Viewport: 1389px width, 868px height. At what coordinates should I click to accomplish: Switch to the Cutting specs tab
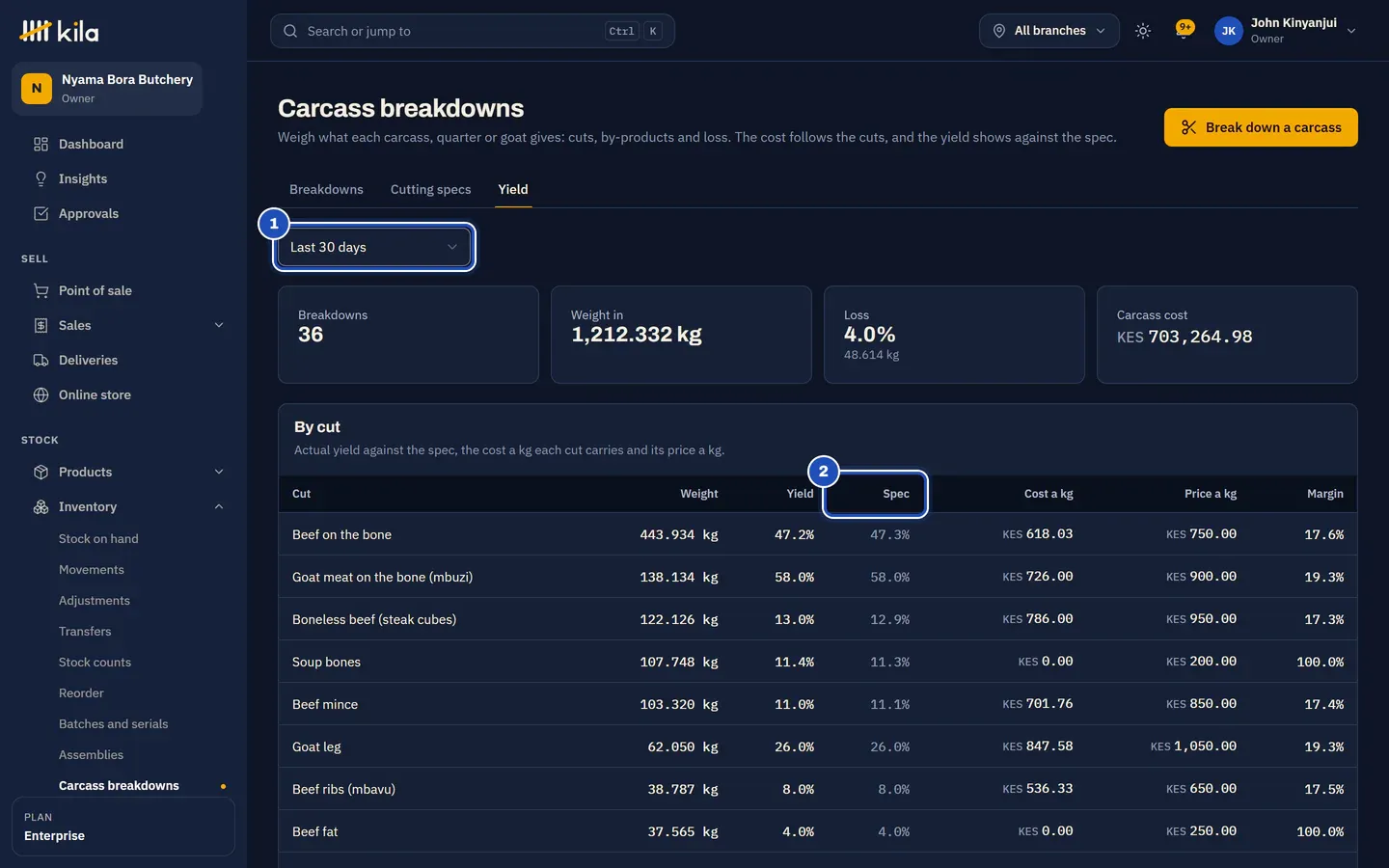[x=430, y=189]
